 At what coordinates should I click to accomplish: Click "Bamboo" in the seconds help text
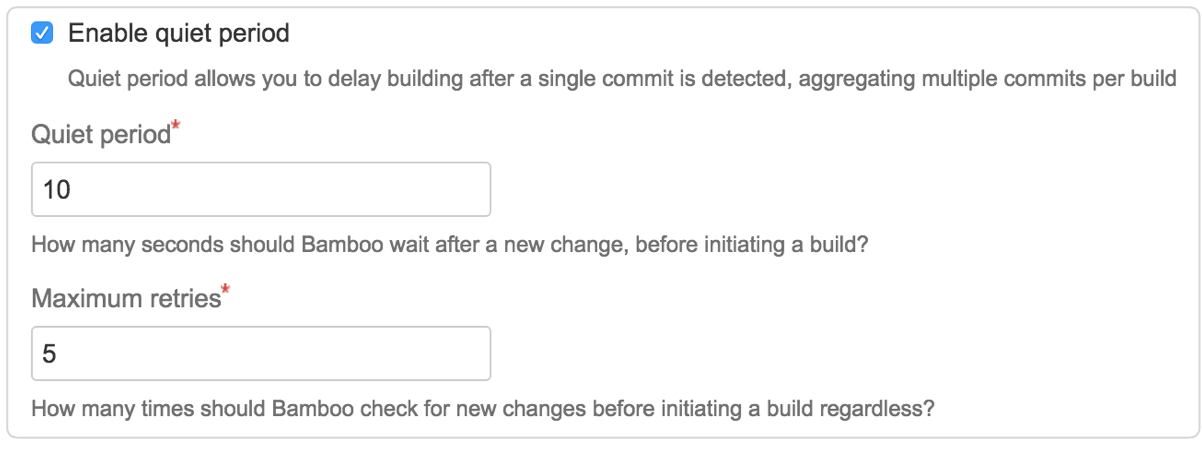(x=337, y=245)
